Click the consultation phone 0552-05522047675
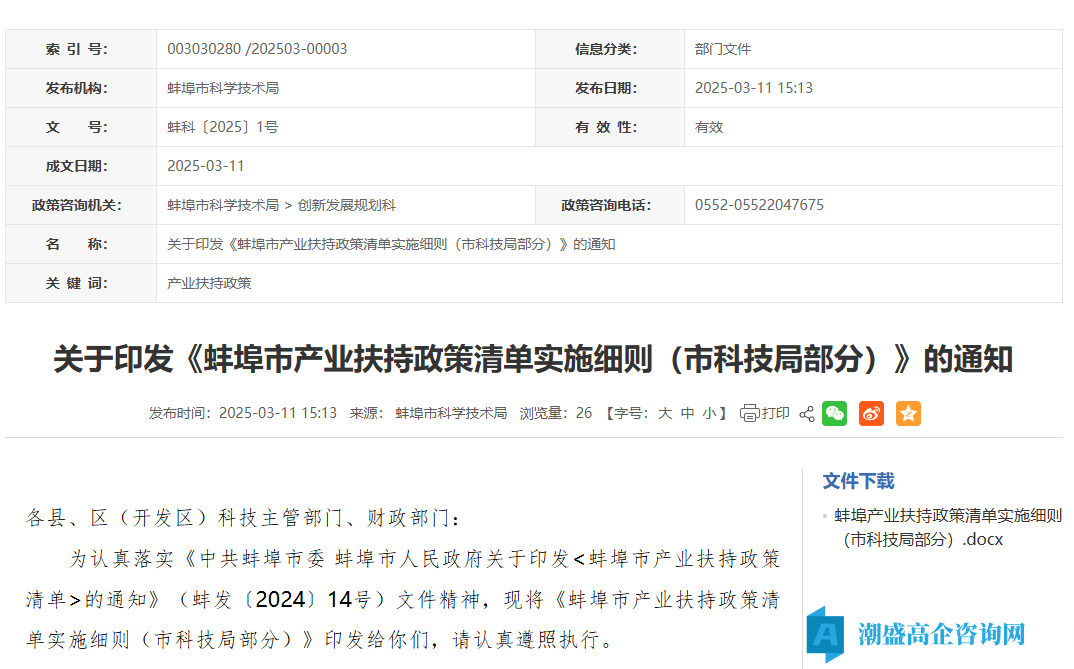The image size is (1074, 669). [x=759, y=205]
